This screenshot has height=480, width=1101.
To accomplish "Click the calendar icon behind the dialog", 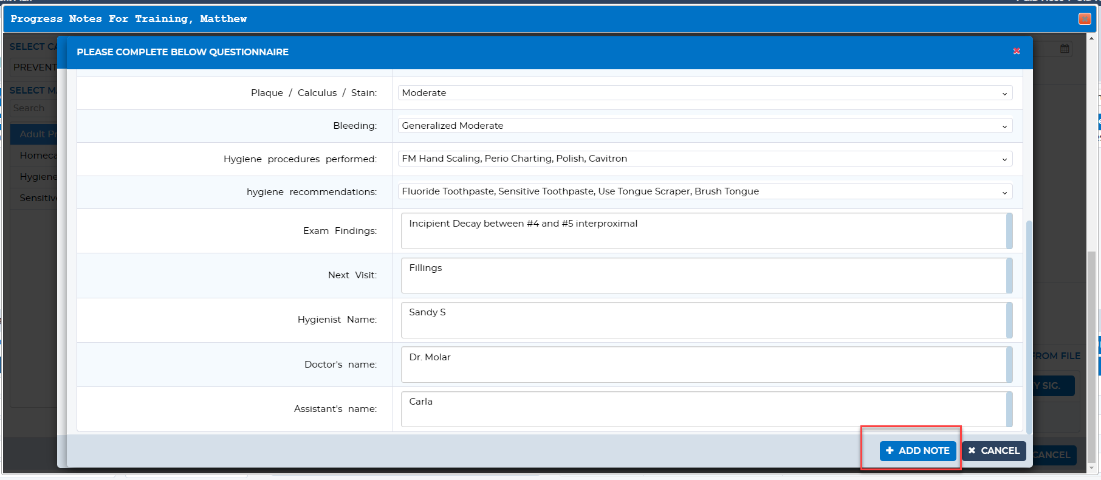I will tap(1064, 49).
